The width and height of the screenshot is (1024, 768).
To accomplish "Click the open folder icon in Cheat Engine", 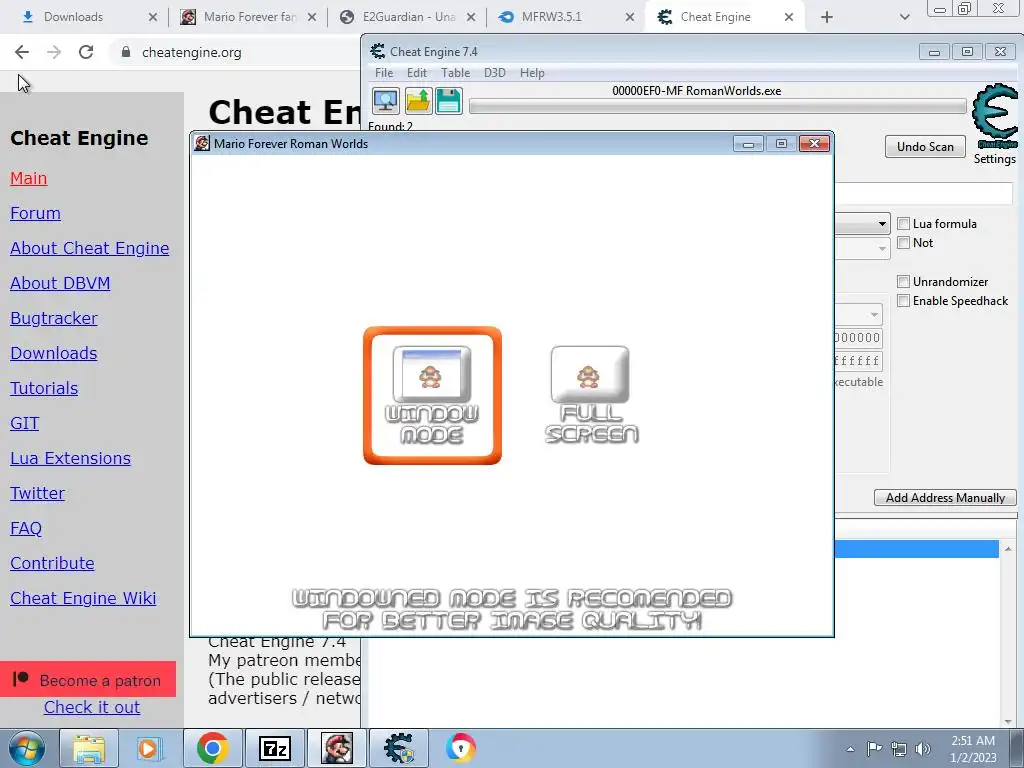I will [x=418, y=101].
